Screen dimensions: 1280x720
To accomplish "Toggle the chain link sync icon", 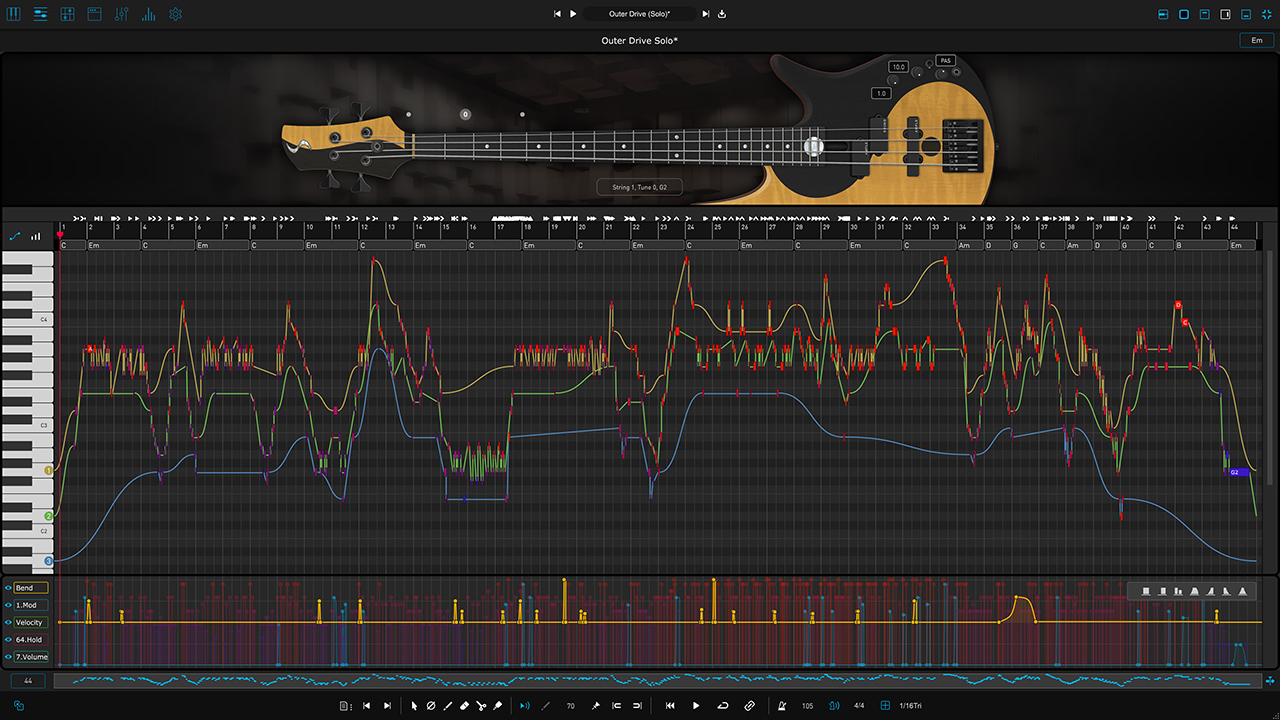I will pos(750,706).
